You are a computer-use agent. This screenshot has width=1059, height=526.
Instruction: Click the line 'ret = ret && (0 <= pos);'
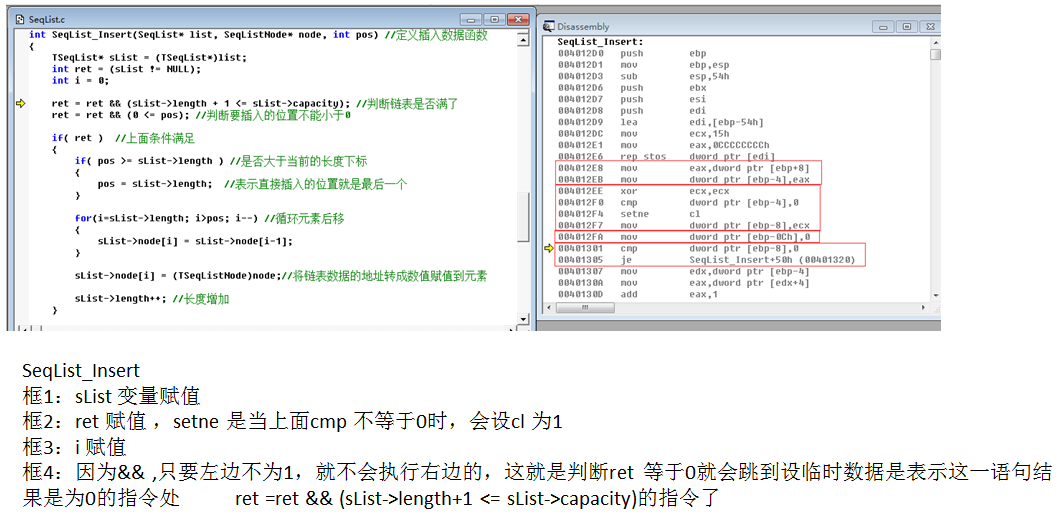click(x=201, y=115)
